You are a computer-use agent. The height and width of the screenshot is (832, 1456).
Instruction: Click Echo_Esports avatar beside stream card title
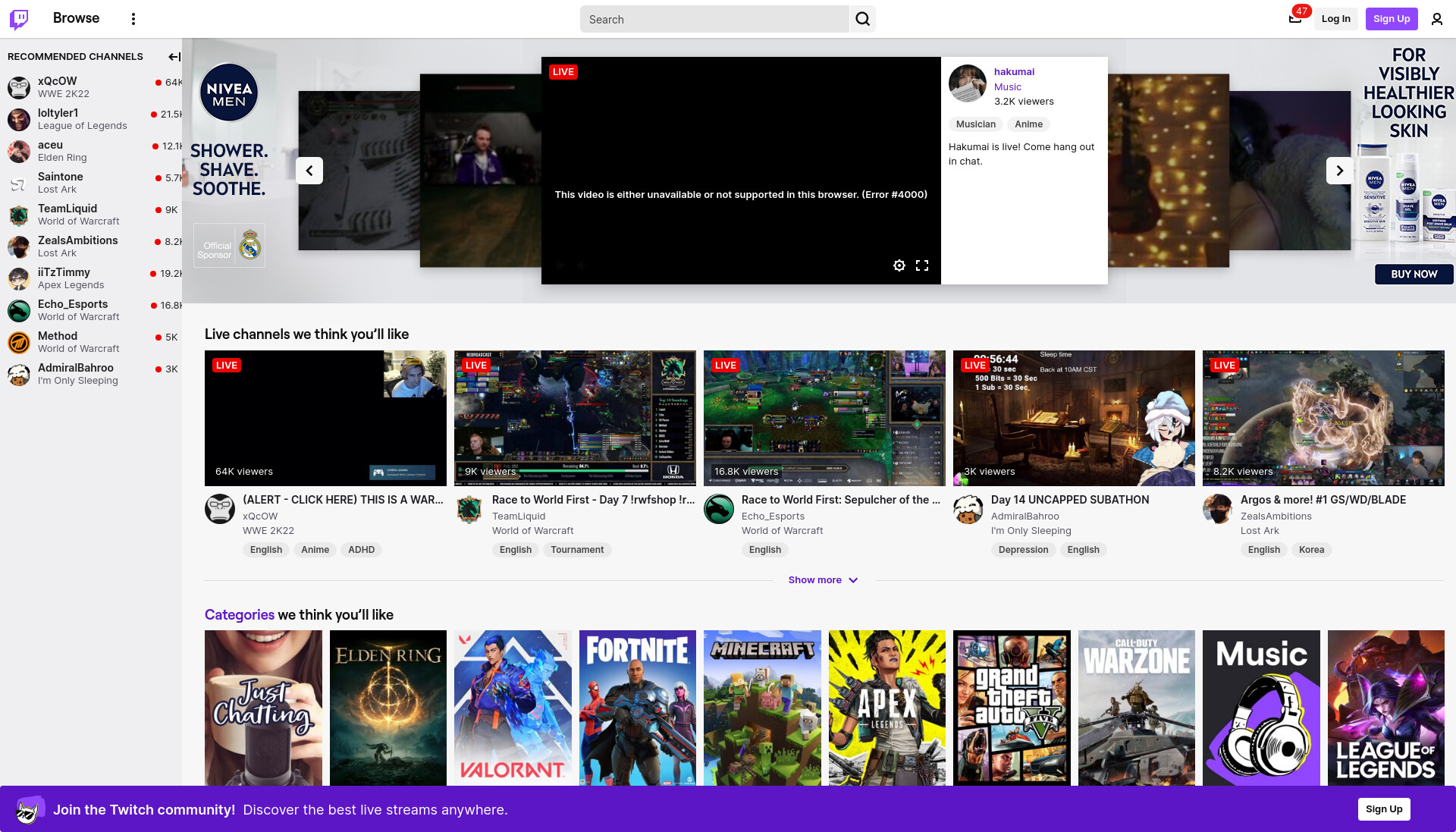tap(719, 509)
